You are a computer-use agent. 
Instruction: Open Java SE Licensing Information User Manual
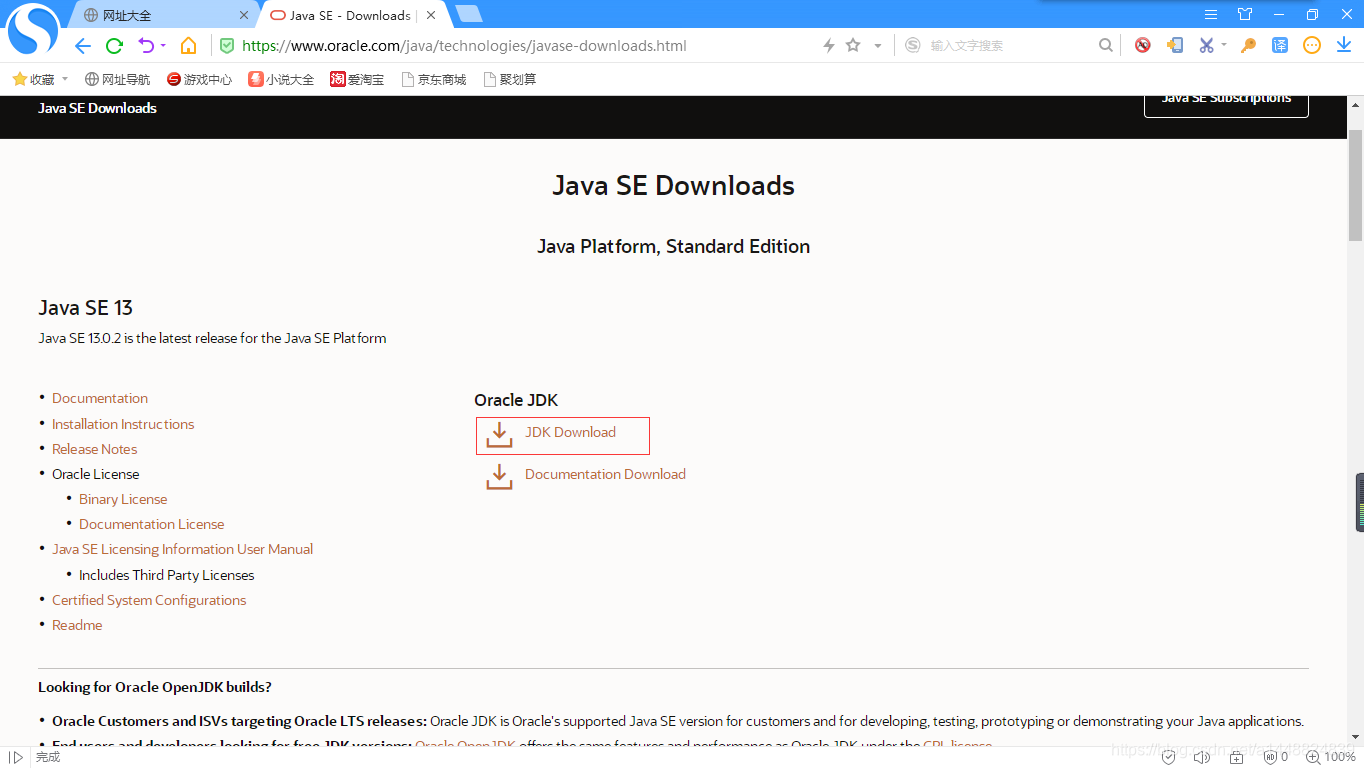pyautogui.click(x=182, y=549)
